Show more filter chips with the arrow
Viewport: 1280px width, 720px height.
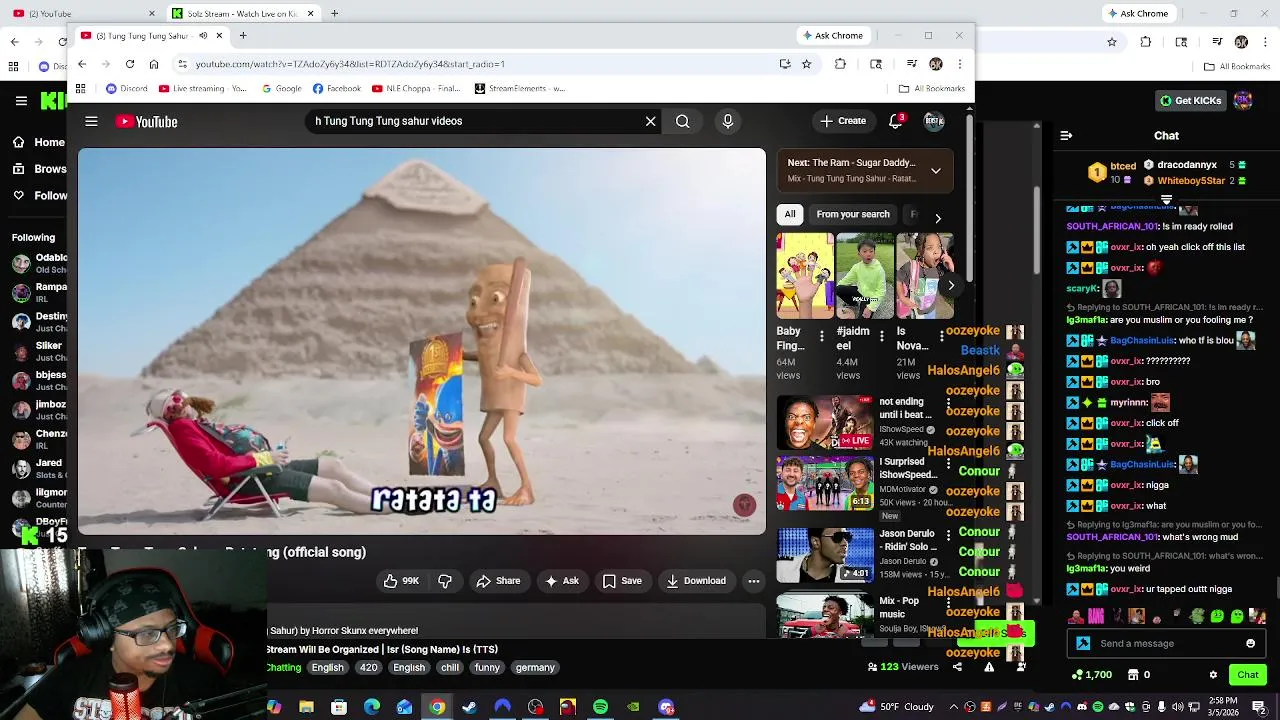(x=938, y=217)
